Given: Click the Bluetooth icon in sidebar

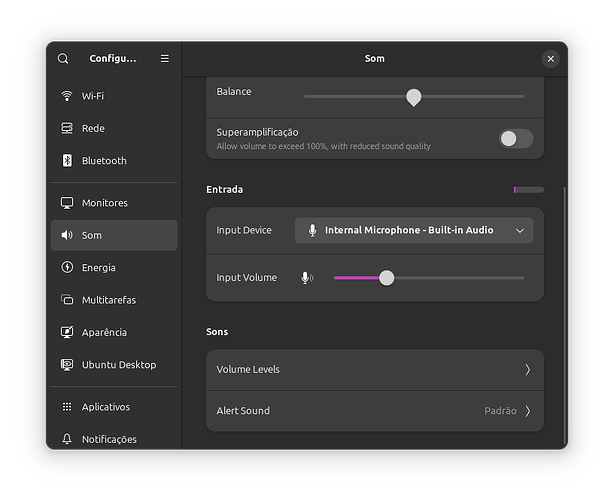Looking at the screenshot, I should tap(67, 161).
